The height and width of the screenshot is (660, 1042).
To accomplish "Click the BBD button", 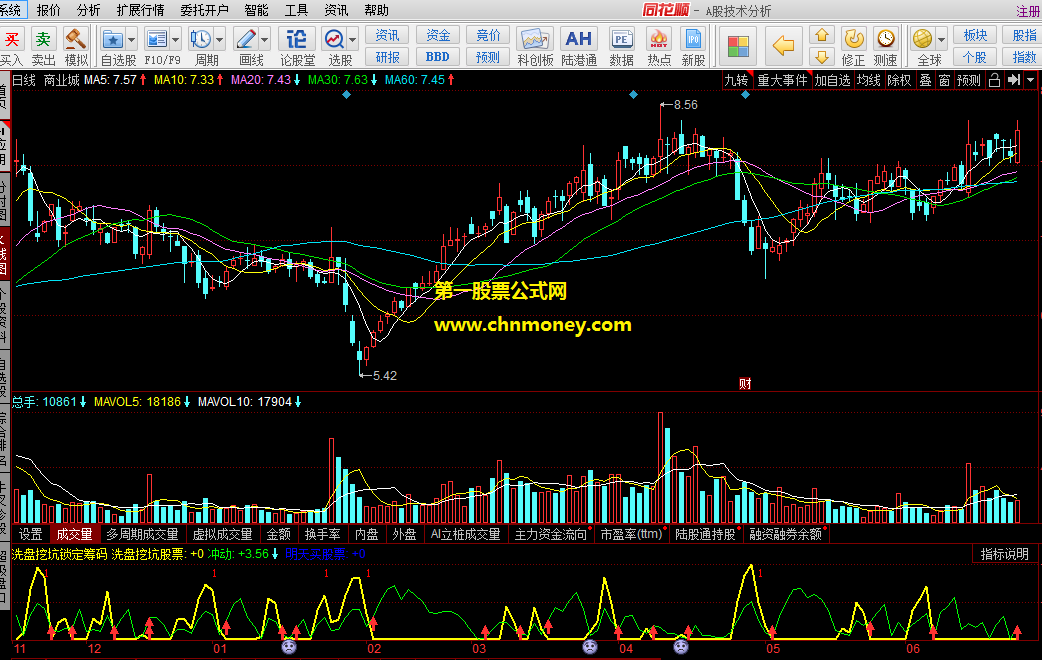I will (x=437, y=57).
